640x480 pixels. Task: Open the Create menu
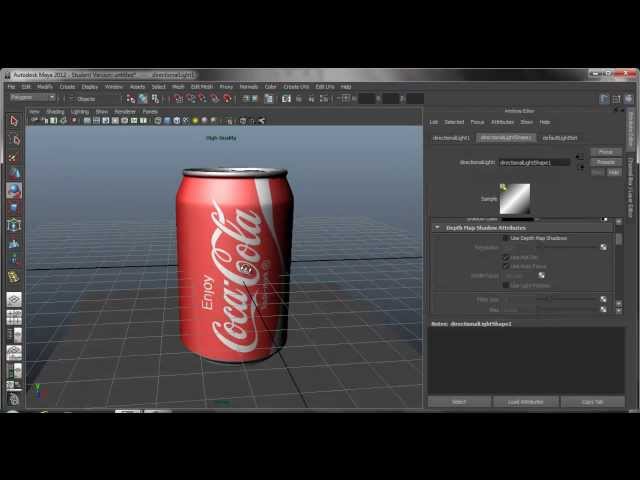[67, 87]
